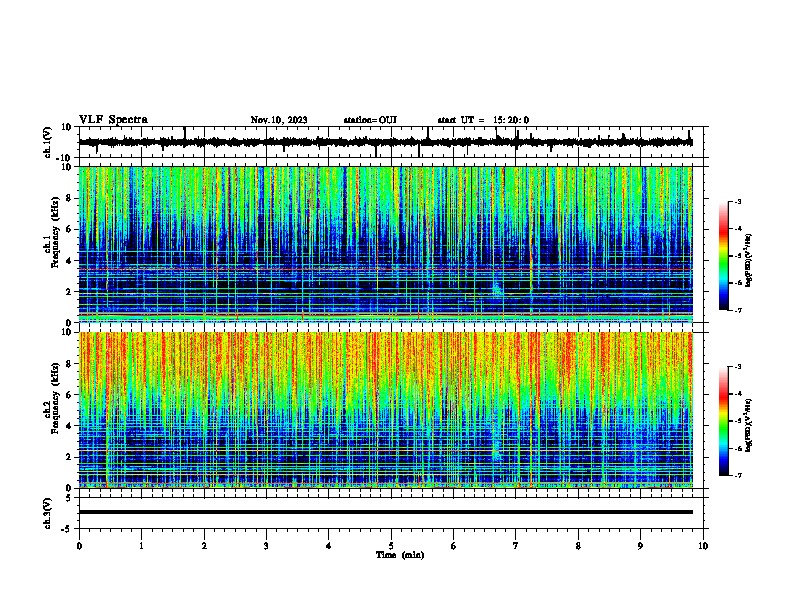Screen dimensions: 792x612
Task: Click tick label '9' on the time axis
Action: click(x=640, y=546)
